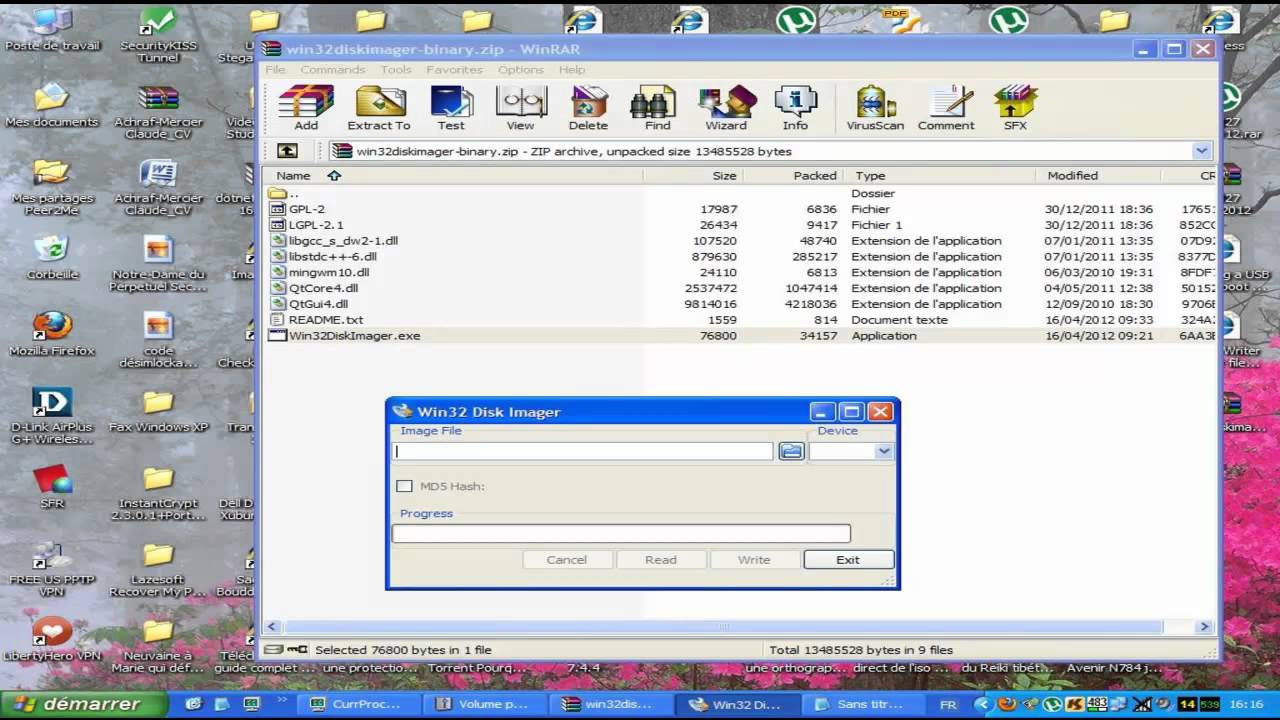1280x720 pixels.
Task: Sort file list by Packed column header
Action: 792,176
